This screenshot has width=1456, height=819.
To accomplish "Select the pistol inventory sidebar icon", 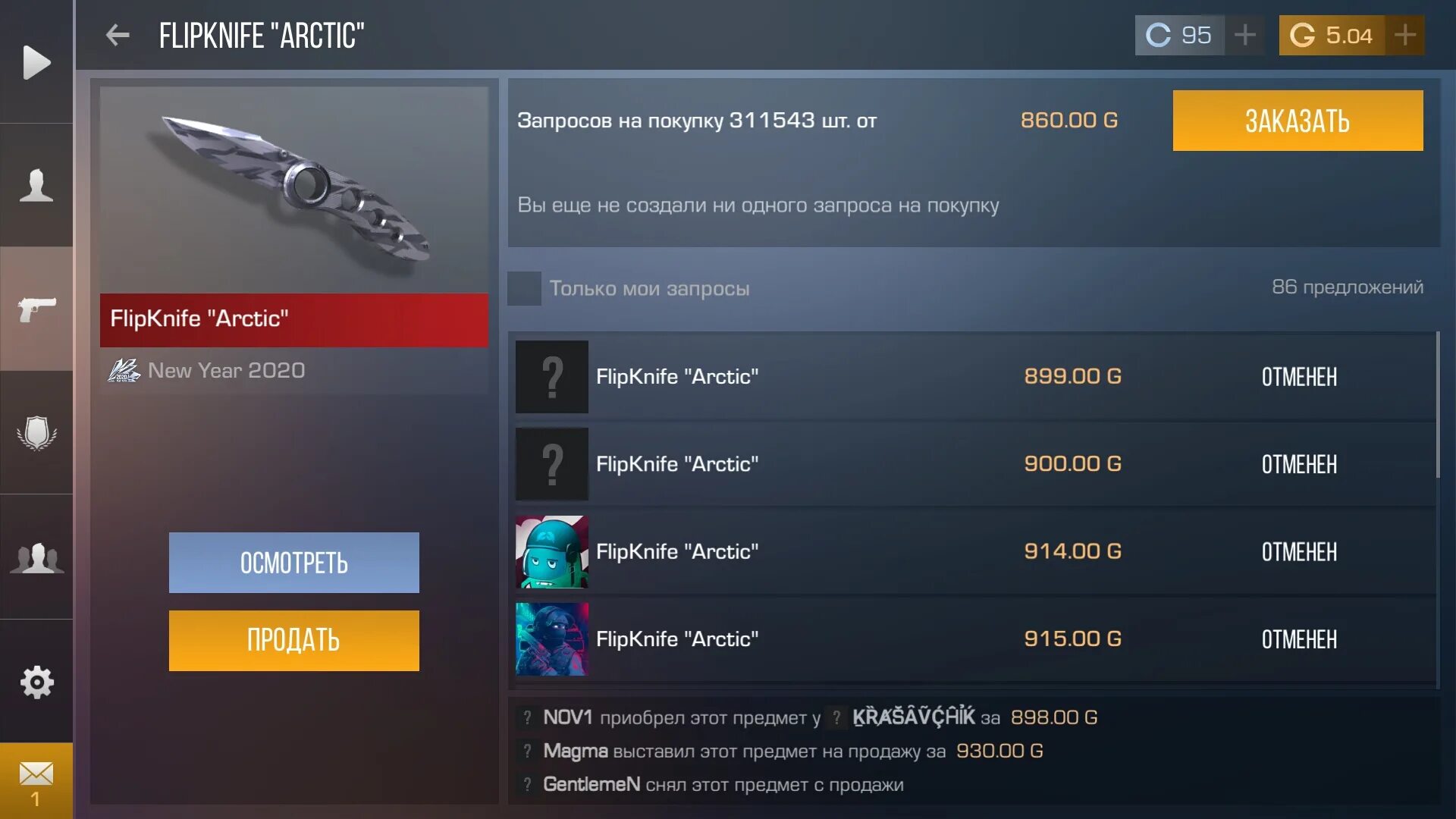I will [x=36, y=309].
